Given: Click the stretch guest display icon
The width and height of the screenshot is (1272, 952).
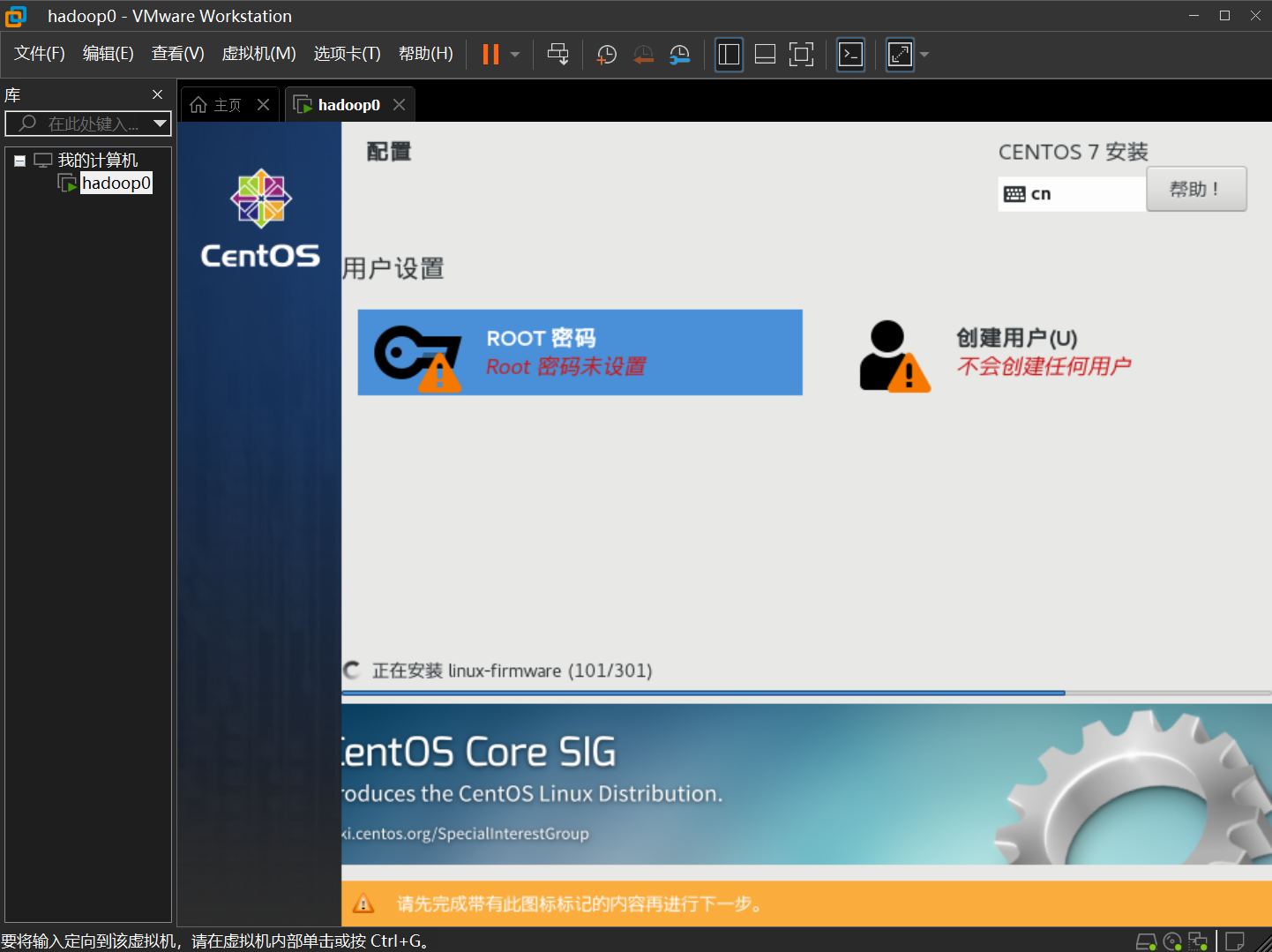Looking at the screenshot, I should point(900,55).
